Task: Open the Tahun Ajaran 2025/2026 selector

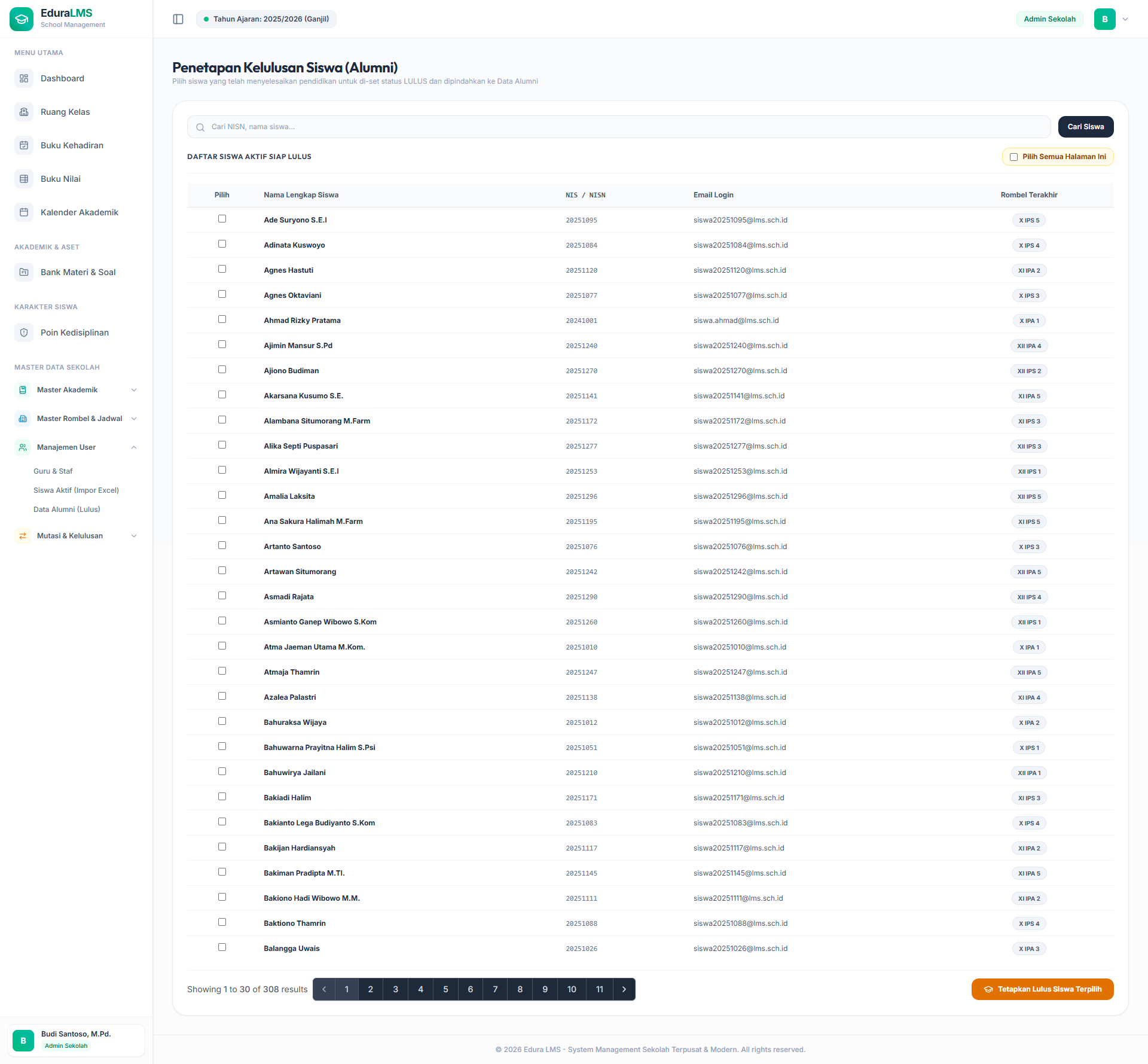Action: 266,19
